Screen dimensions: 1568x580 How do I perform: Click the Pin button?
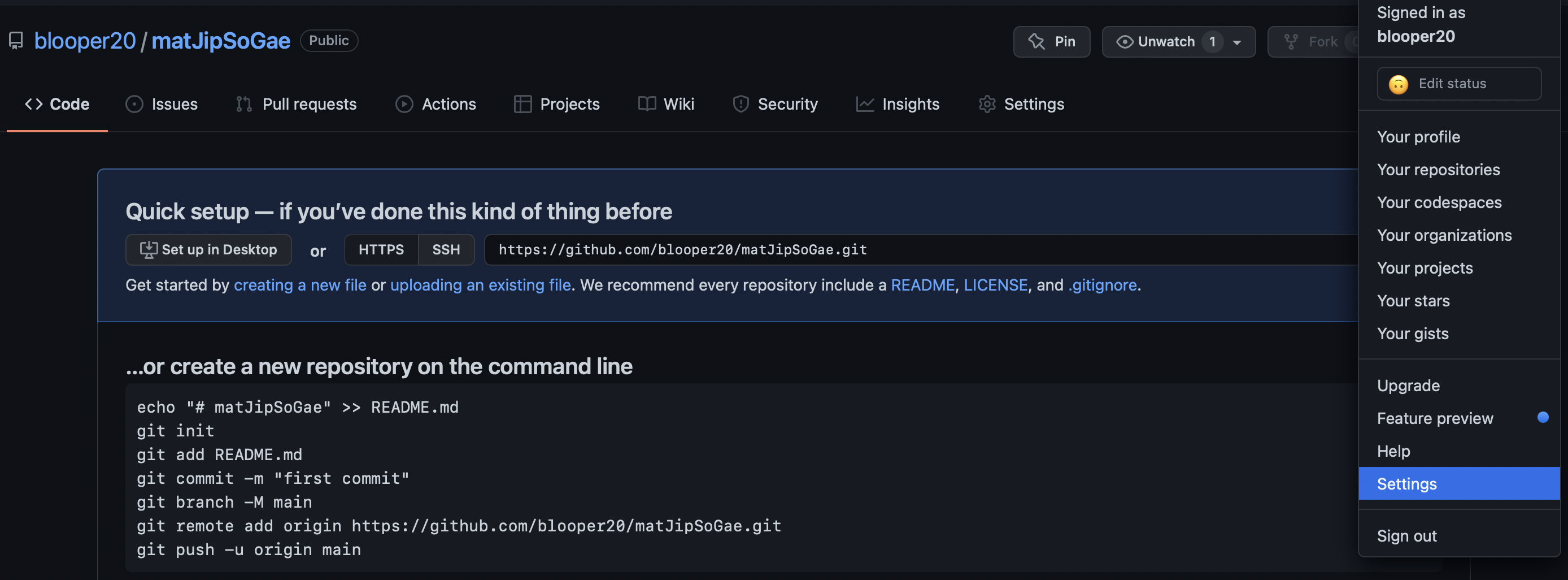pyautogui.click(x=1052, y=41)
